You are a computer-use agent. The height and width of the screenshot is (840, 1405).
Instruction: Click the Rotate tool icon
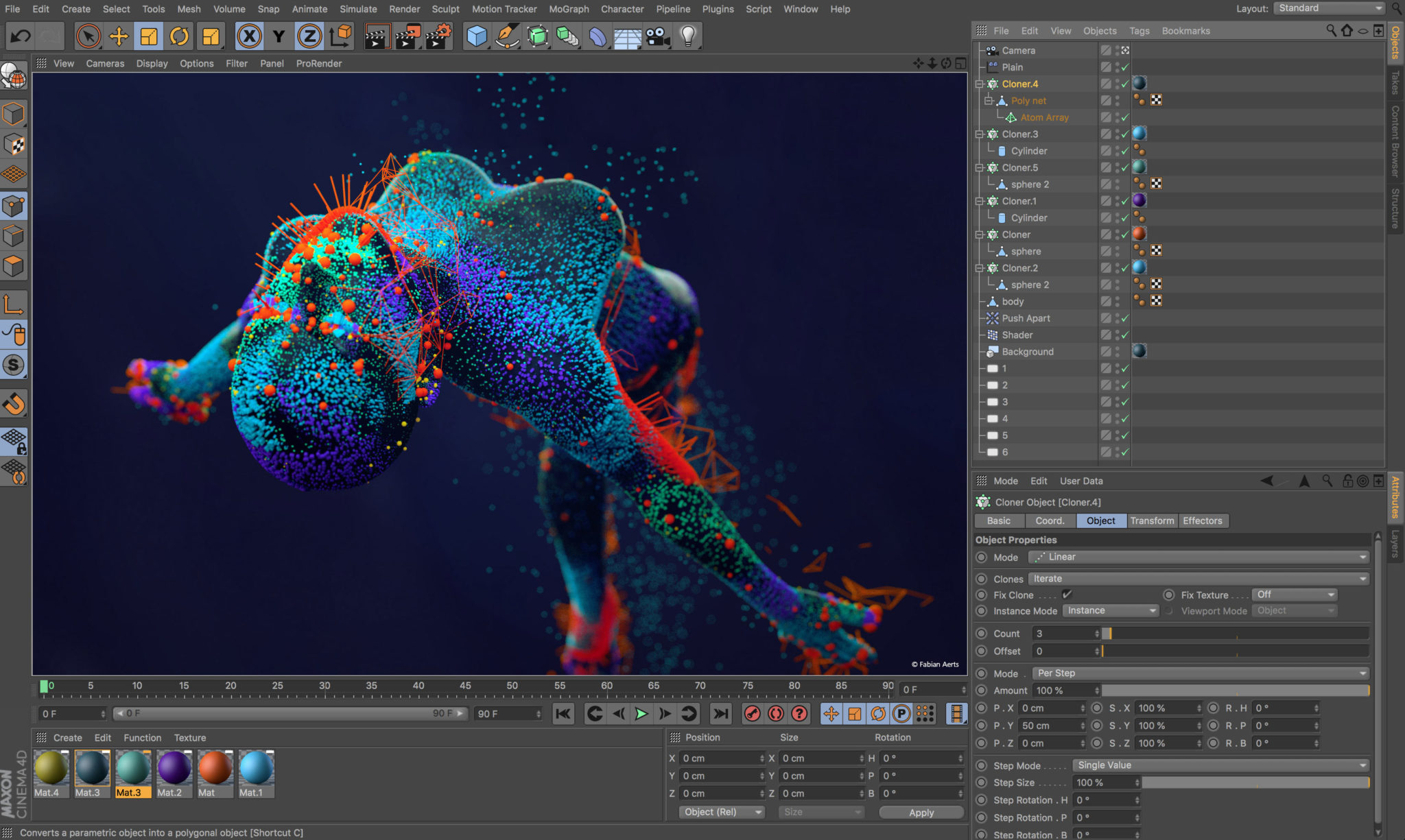tap(178, 36)
